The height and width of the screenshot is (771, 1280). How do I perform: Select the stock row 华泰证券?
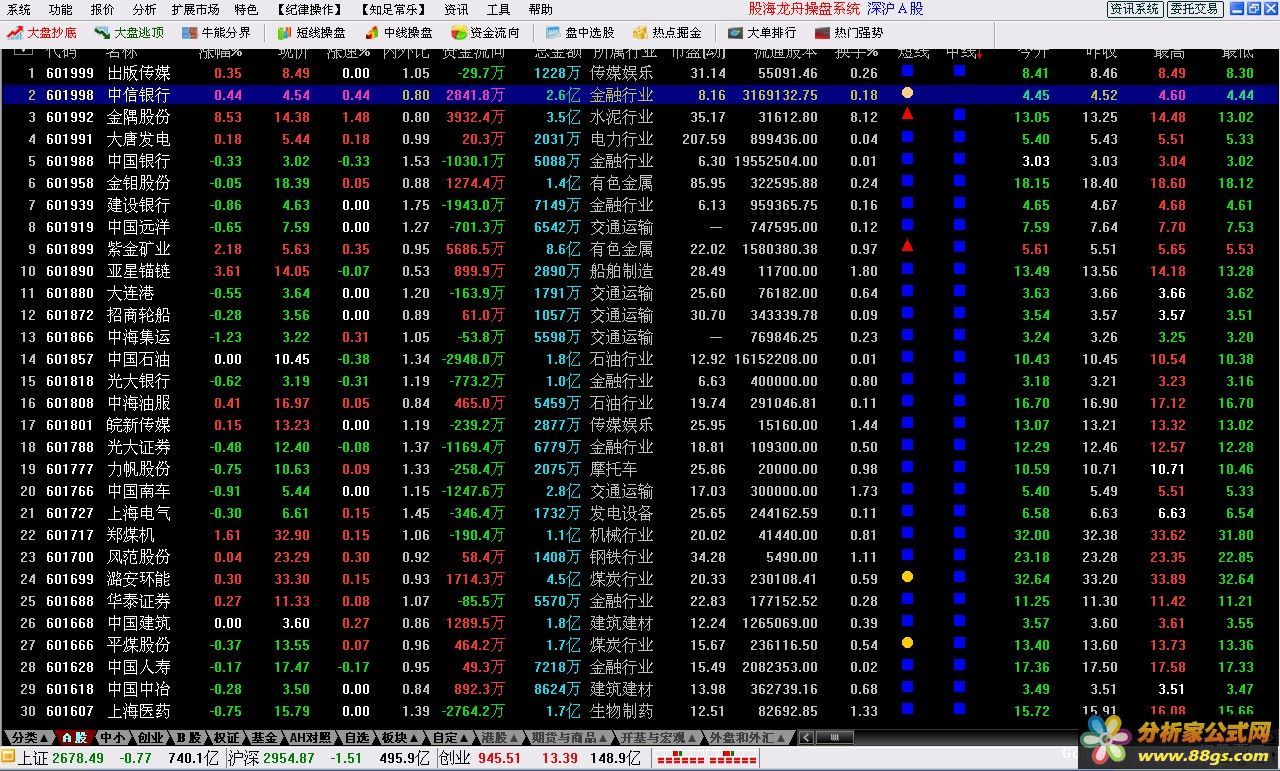(640, 600)
